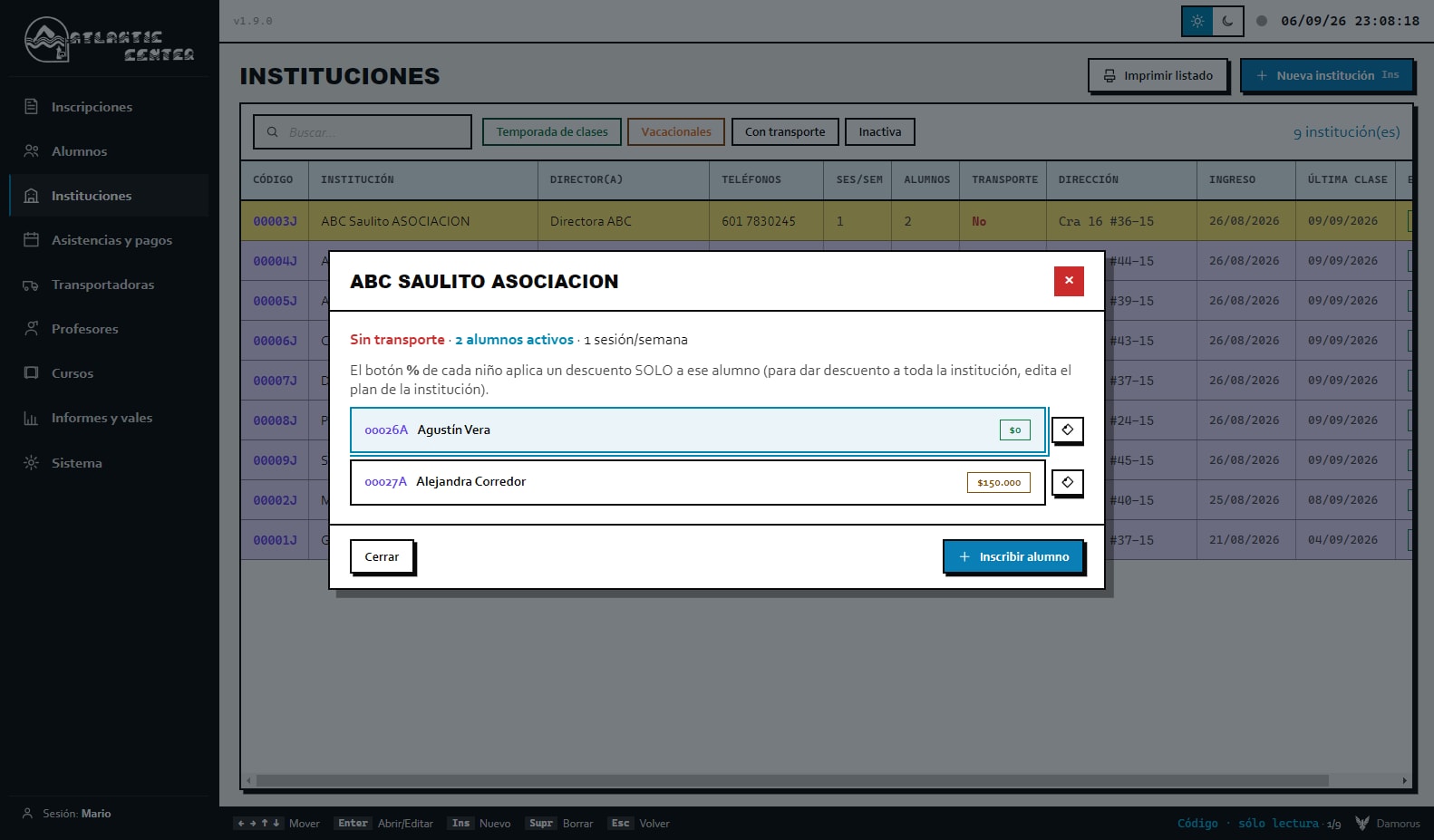Toggle the Vacacionales filter
This screenshot has width=1434, height=840.
click(676, 131)
